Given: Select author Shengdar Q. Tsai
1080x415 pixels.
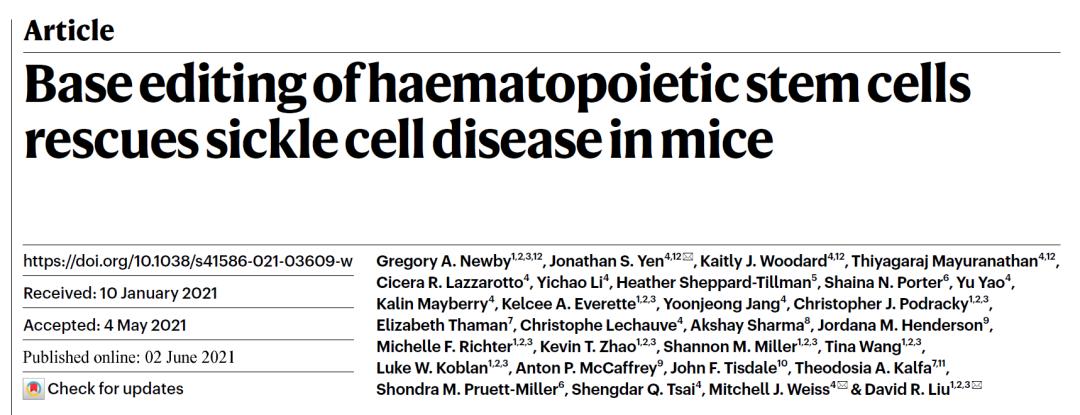Looking at the screenshot, I should [640, 389].
